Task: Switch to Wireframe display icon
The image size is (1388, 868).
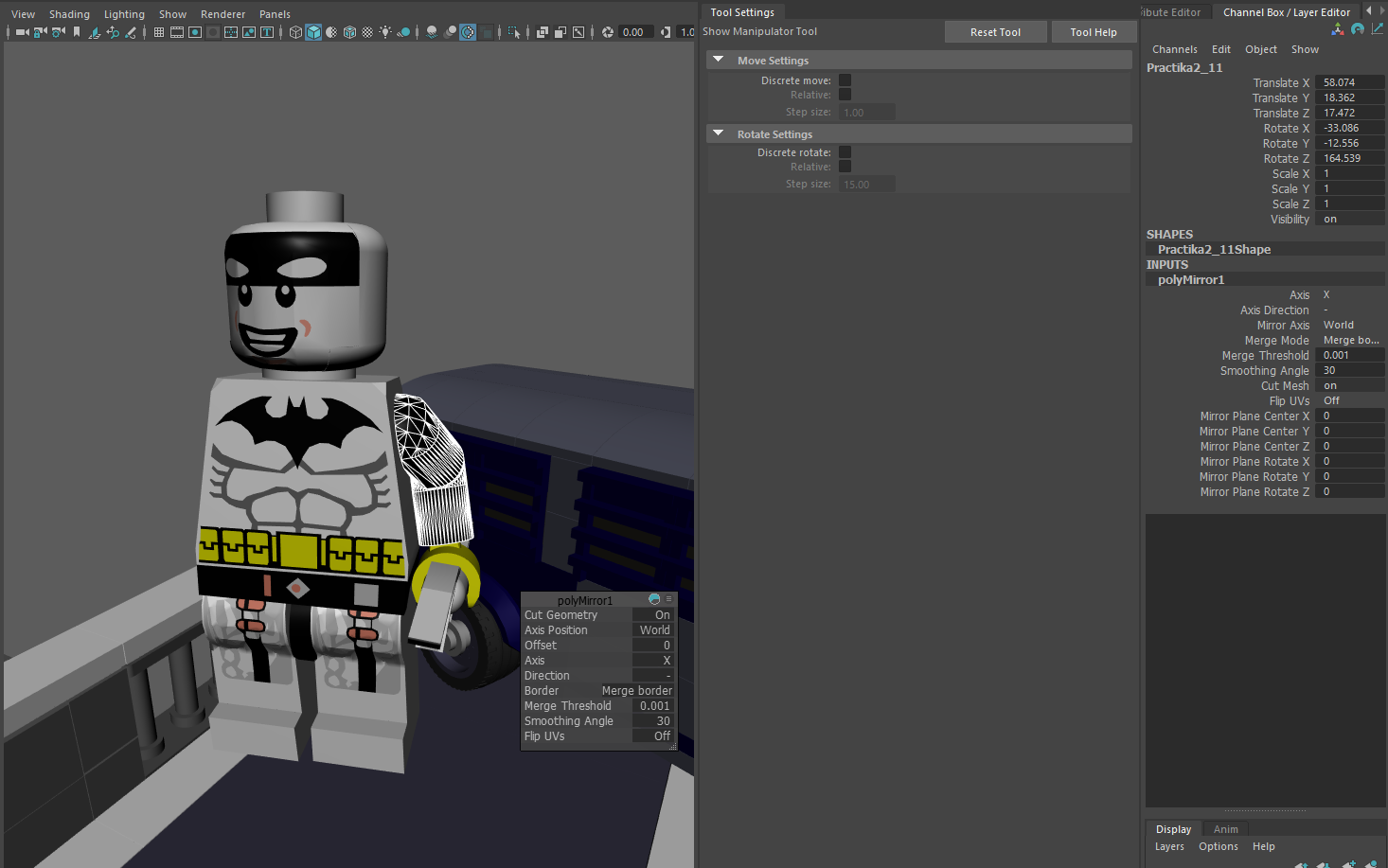Action: pos(295,32)
